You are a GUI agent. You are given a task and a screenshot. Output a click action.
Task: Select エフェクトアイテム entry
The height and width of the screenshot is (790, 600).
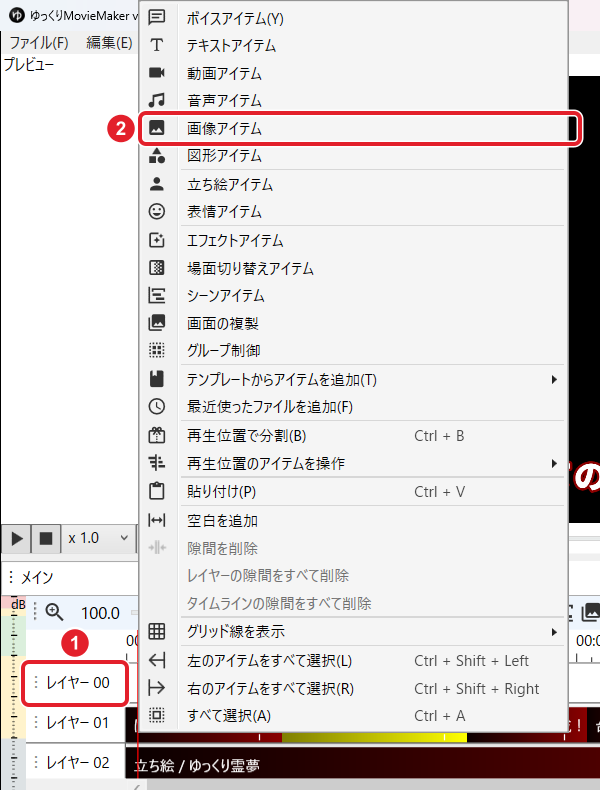click(353, 240)
